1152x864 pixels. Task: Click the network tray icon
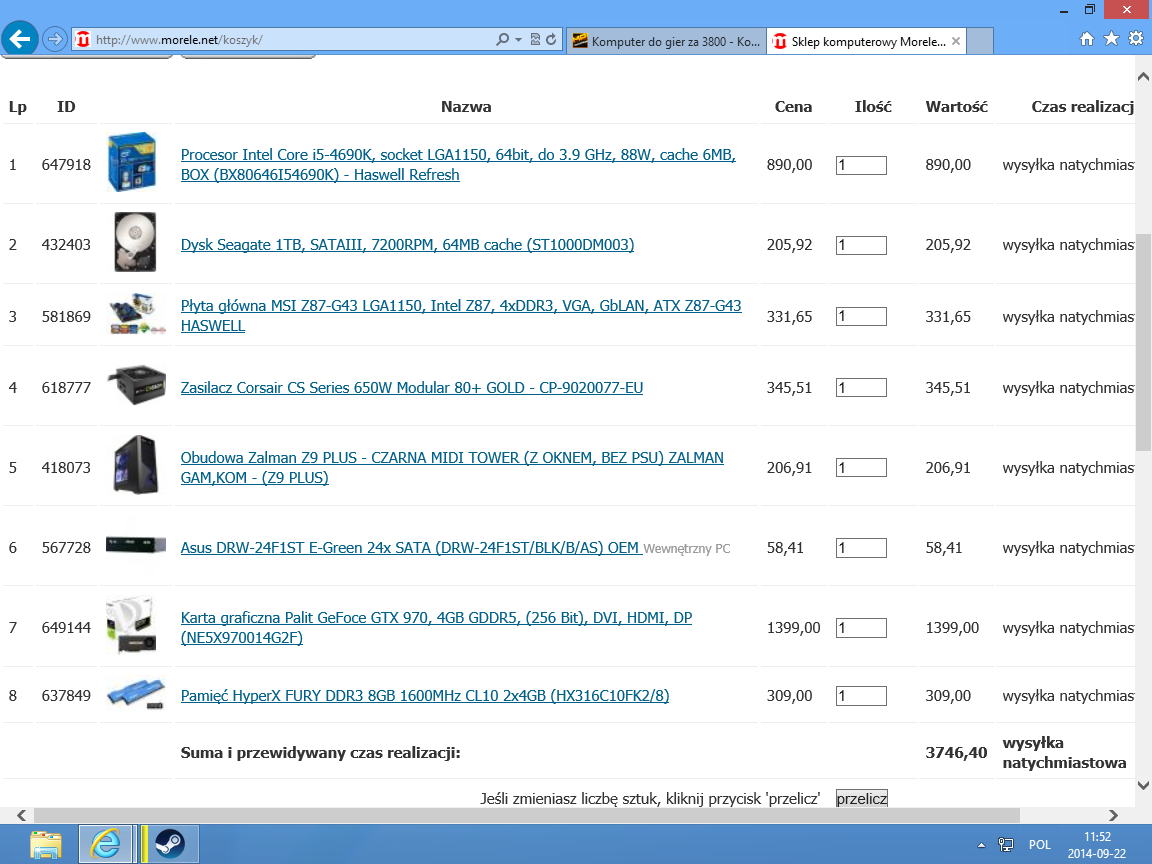coord(1006,845)
